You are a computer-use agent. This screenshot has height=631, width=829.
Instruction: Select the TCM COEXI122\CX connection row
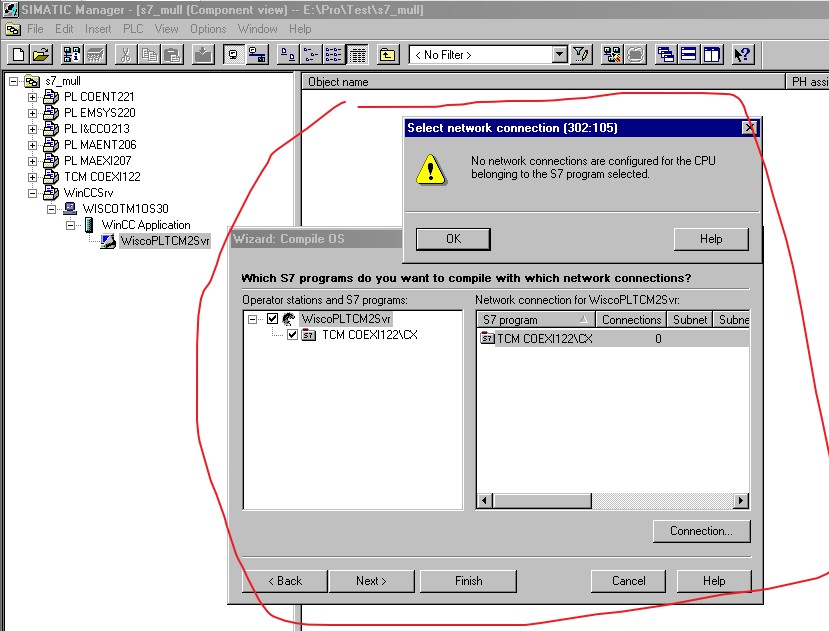click(x=613, y=339)
